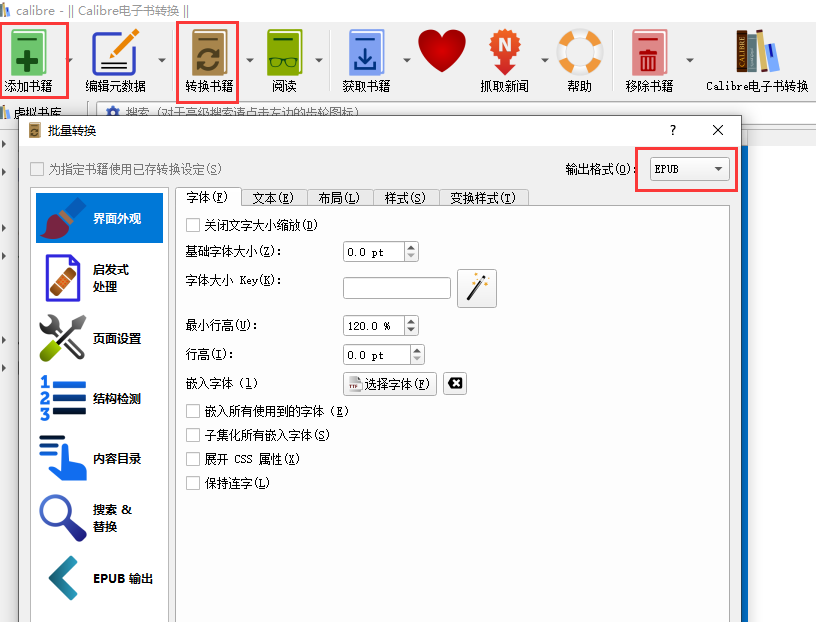Viewport: 816px width, 622px height.
Task: Click the 添加书籍 (Add books) icon
Action: [x=28, y=53]
